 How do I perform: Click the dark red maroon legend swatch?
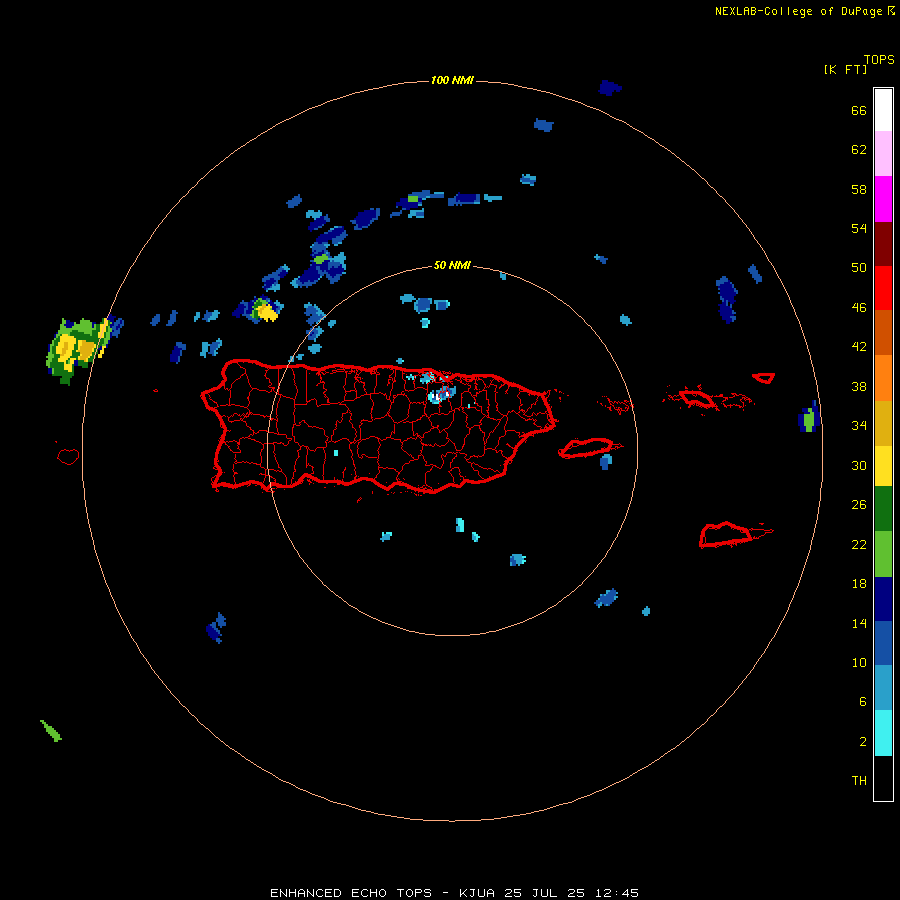(x=883, y=244)
